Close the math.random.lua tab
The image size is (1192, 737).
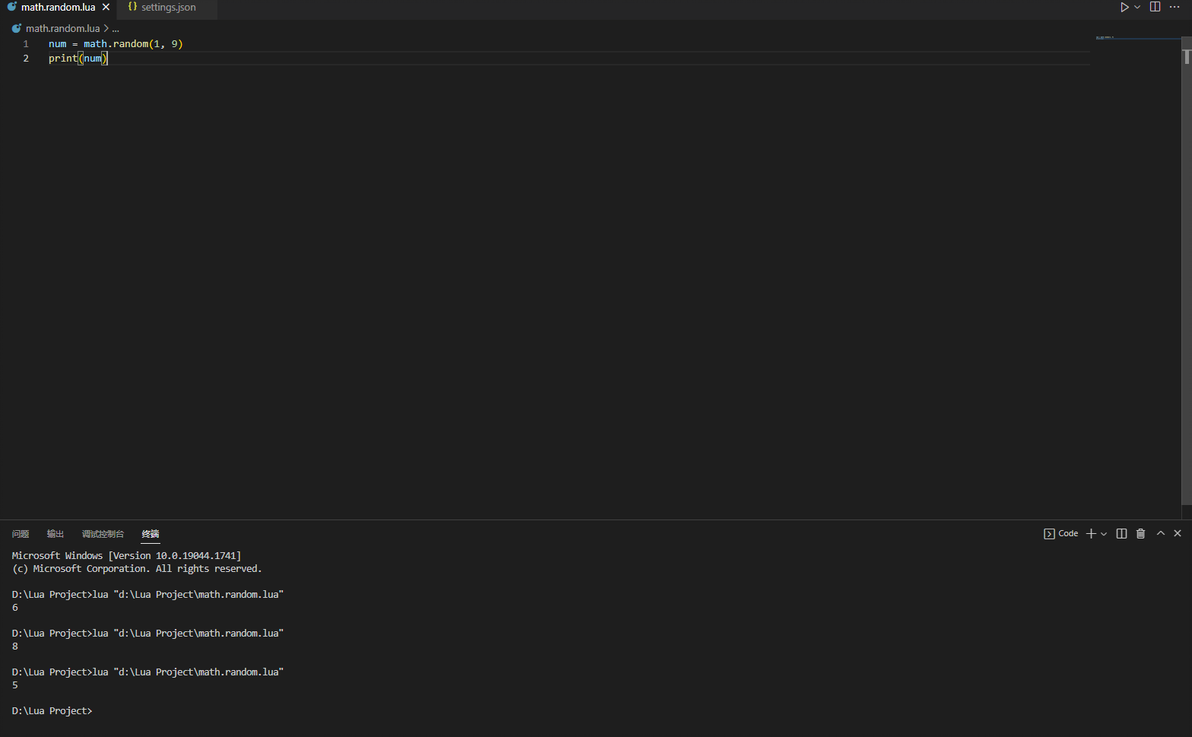[106, 7]
